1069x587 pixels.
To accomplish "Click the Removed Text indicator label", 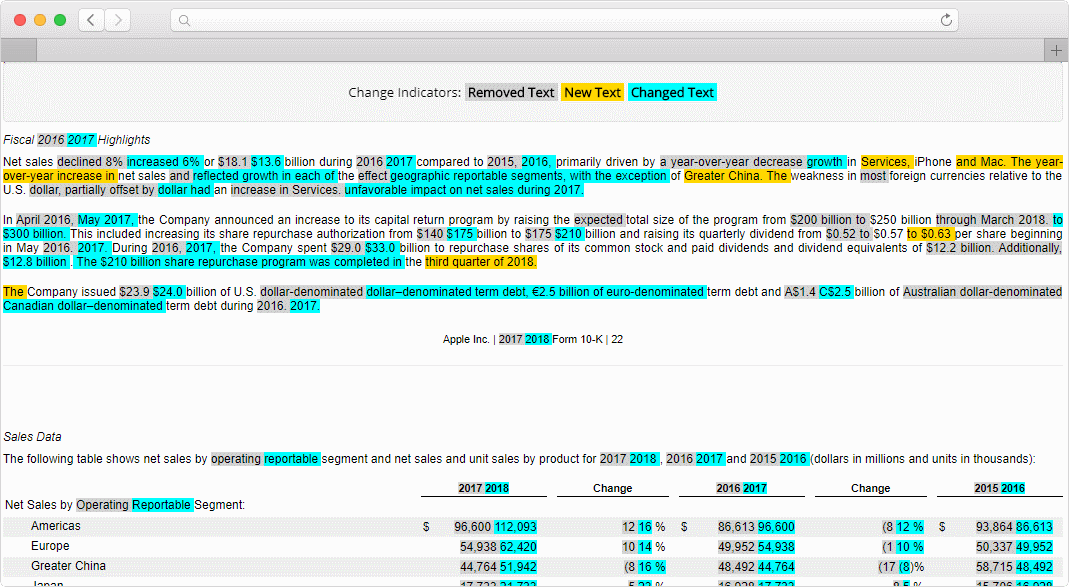I will 511,92.
